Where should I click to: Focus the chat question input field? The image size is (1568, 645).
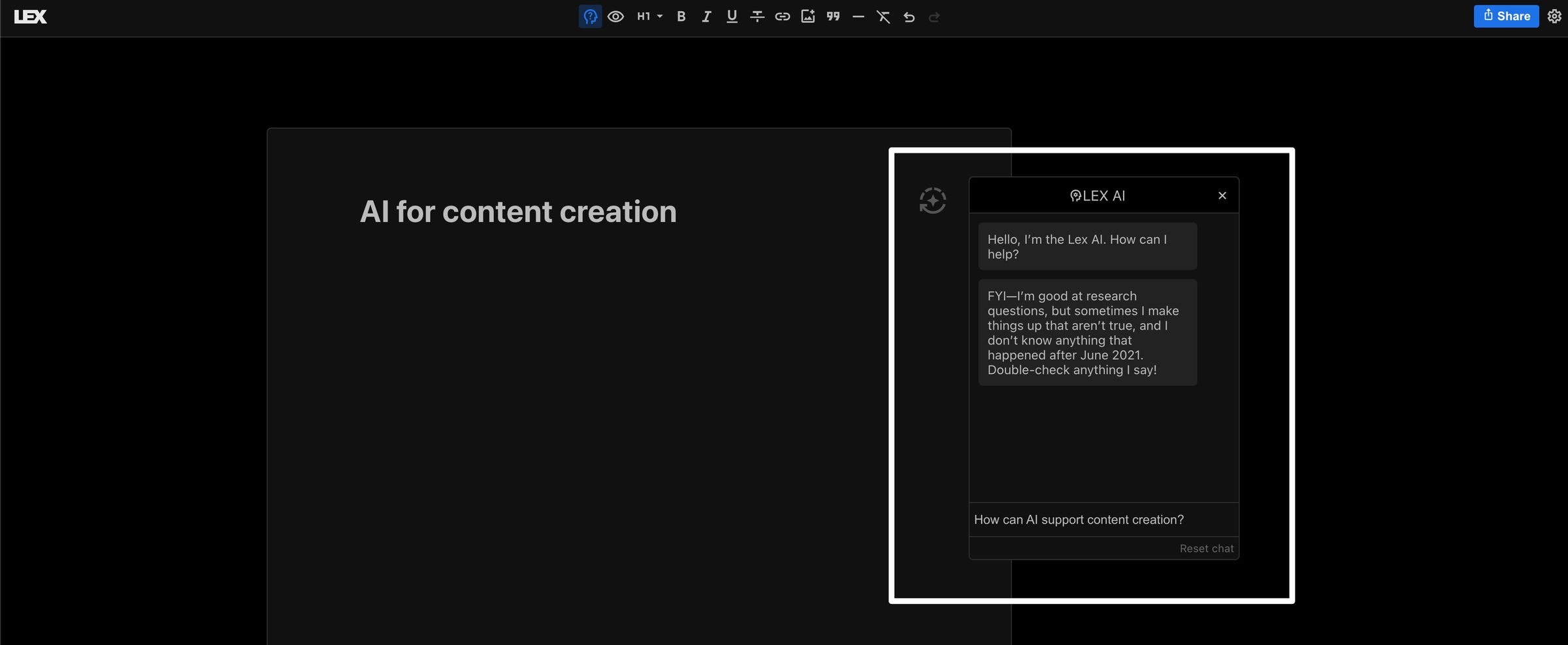pos(1103,520)
